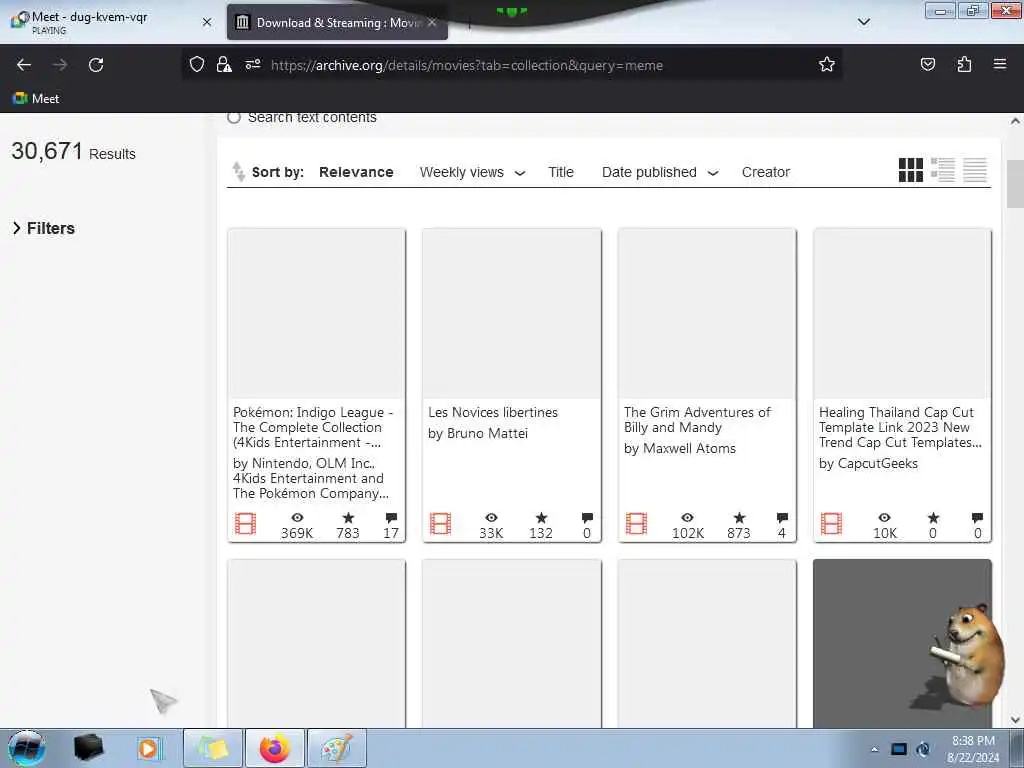Click the 102K views eye icon
Image resolution: width=1024 pixels, height=768 pixels.
[688, 517]
